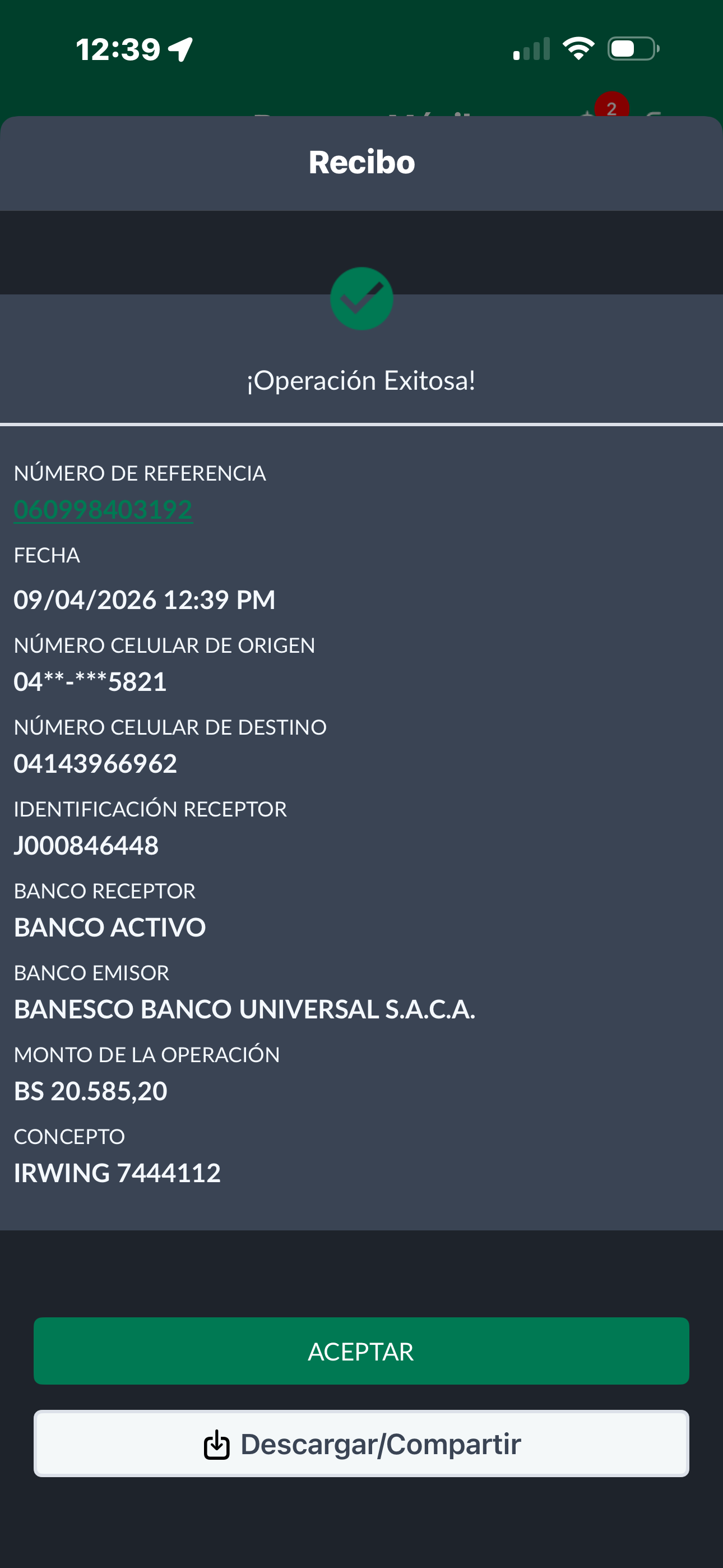This screenshot has width=723, height=1568.
Task: Tap destination phone number 04143966962
Action: click(95, 763)
